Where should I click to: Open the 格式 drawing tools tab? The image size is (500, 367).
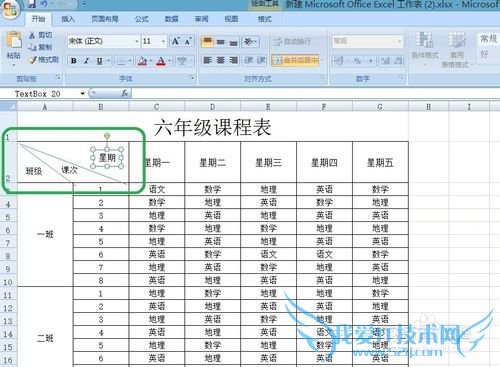point(264,19)
